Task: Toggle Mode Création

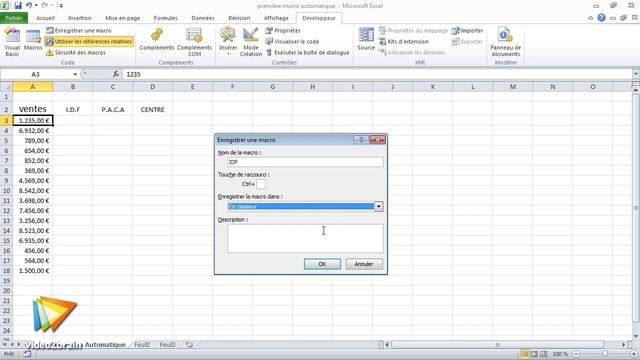Action: tap(251, 42)
